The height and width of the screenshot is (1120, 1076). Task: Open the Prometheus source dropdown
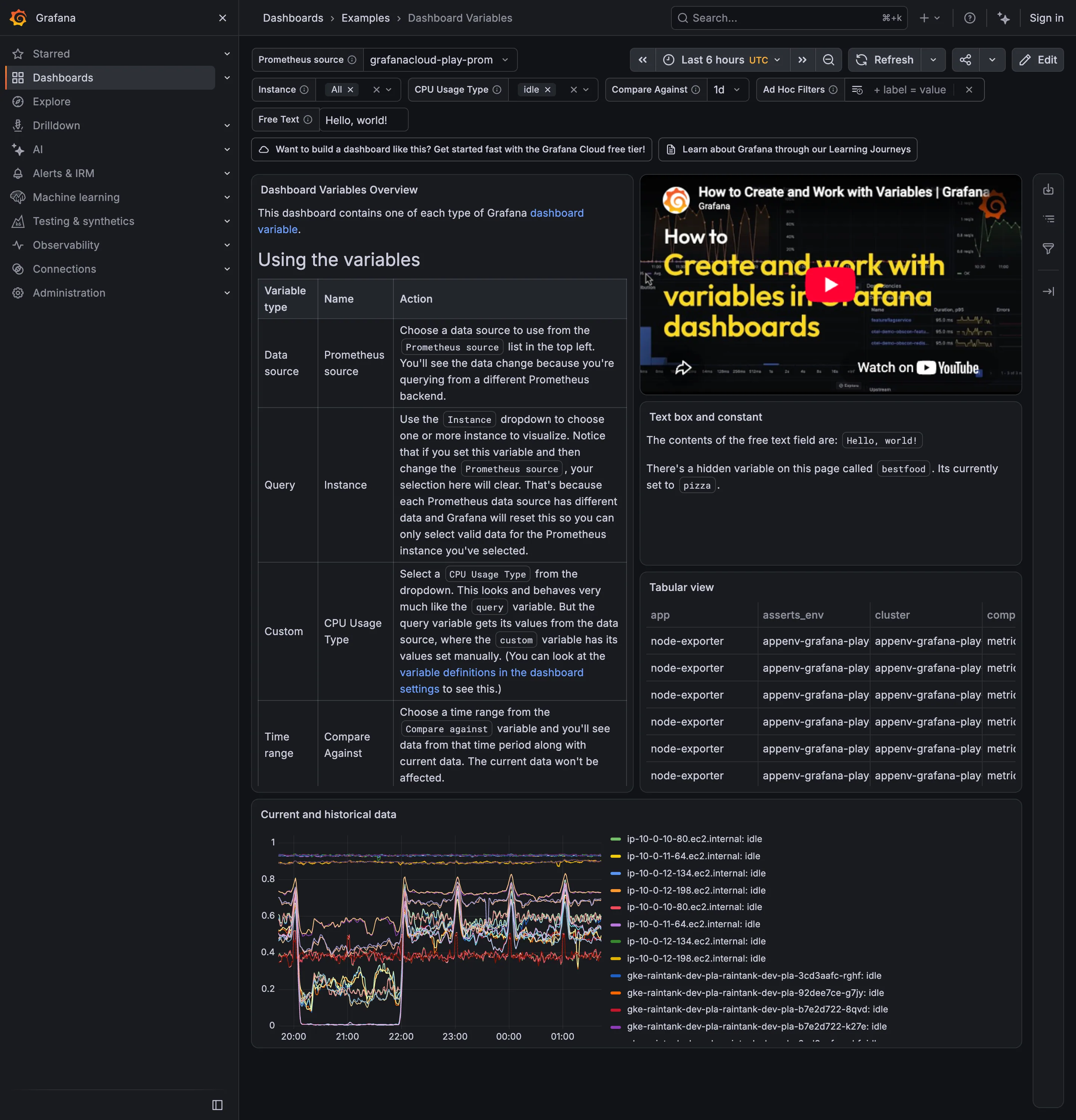point(439,60)
